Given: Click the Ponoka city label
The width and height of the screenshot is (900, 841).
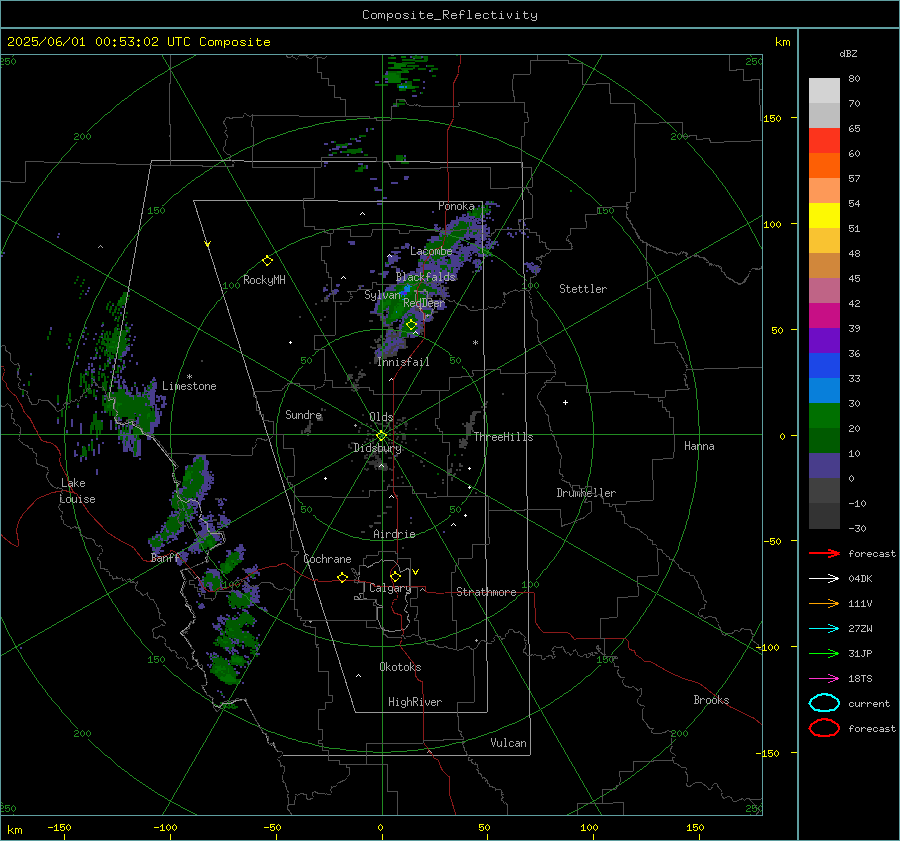Looking at the screenshot, I should pos(456,206).
